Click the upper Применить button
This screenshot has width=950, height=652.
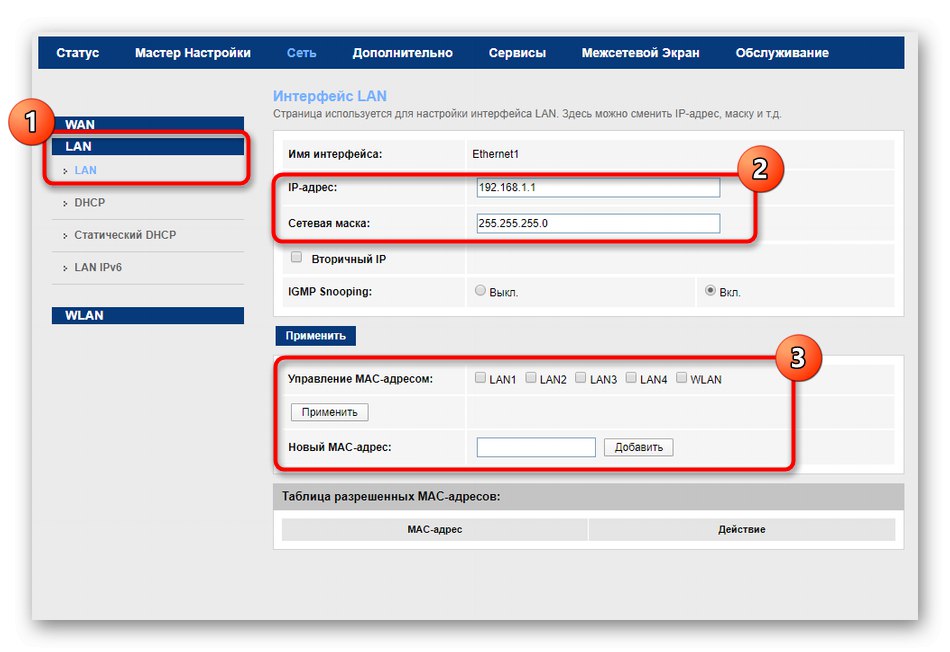[315, 336]
